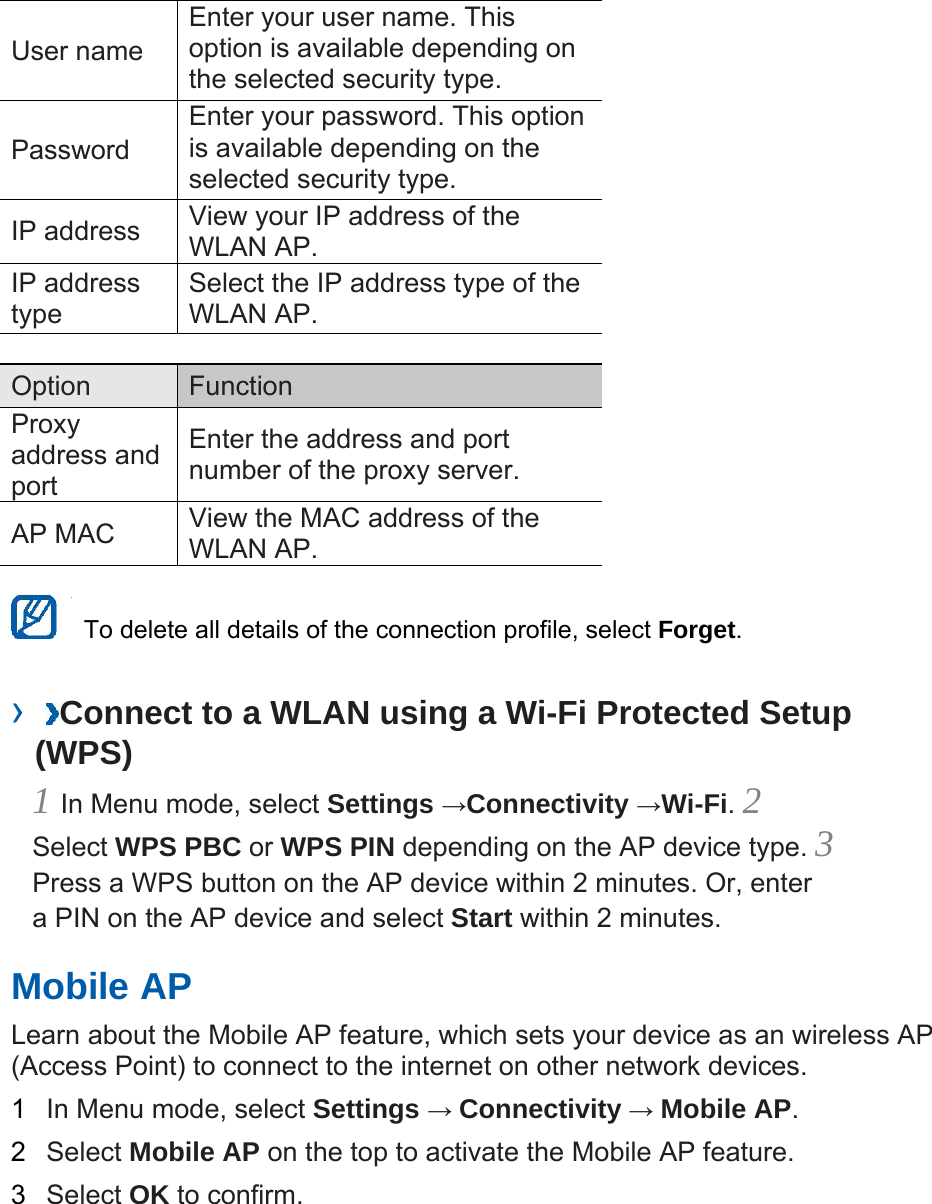Click the large italic step number 1
The width and height of the screenshot is (932, 1204).
[x=42, y=801]
